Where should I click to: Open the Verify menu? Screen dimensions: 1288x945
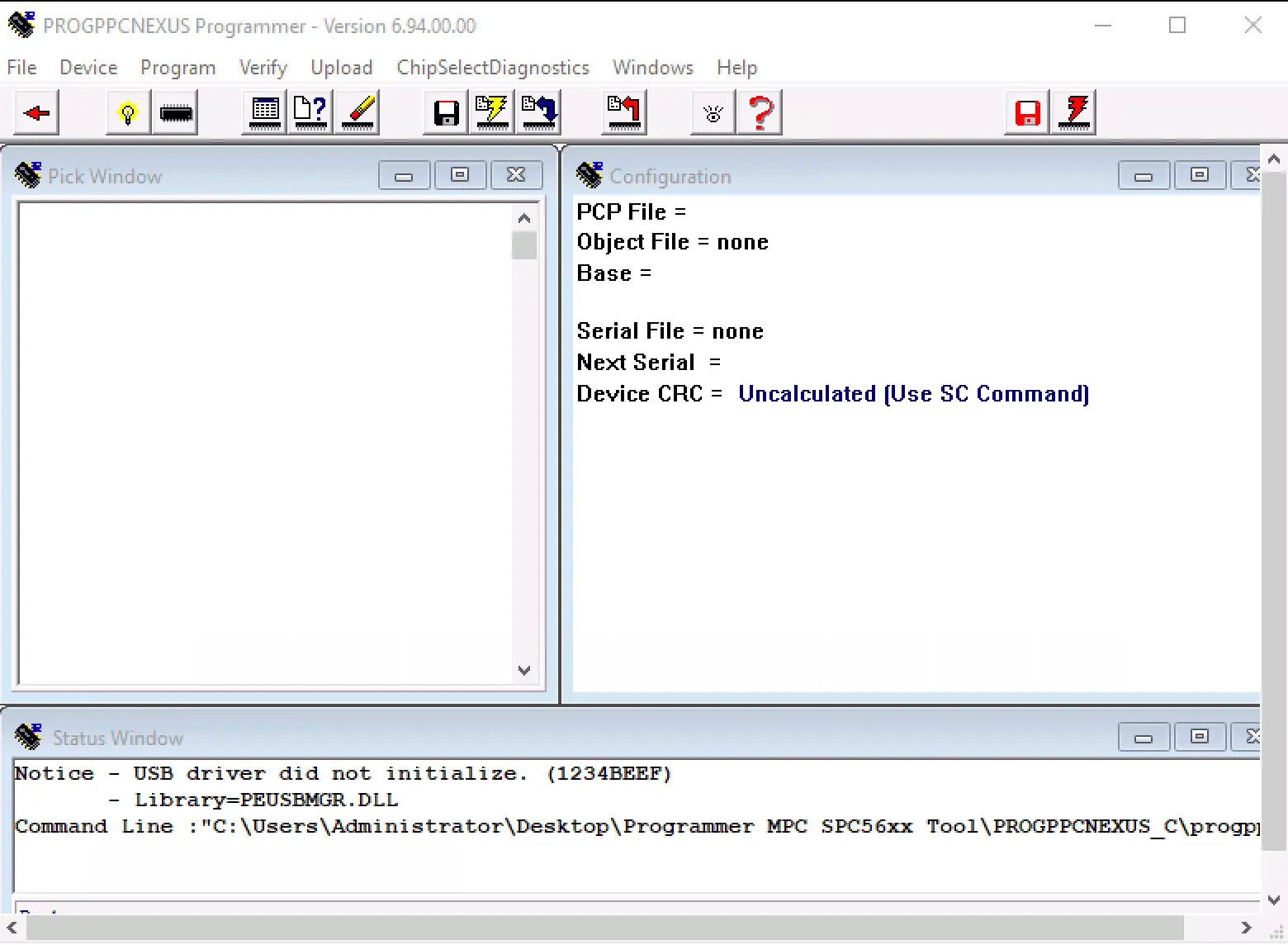point(263,68)
